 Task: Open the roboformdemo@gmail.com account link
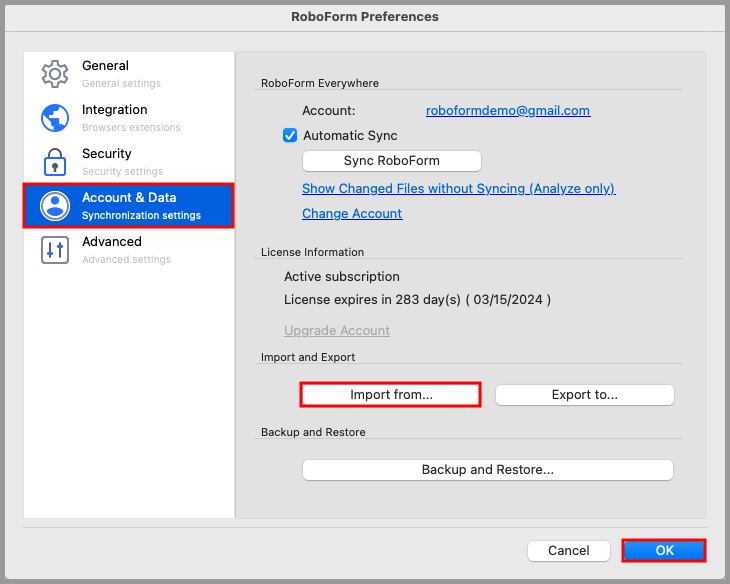(x=507, y=111)
